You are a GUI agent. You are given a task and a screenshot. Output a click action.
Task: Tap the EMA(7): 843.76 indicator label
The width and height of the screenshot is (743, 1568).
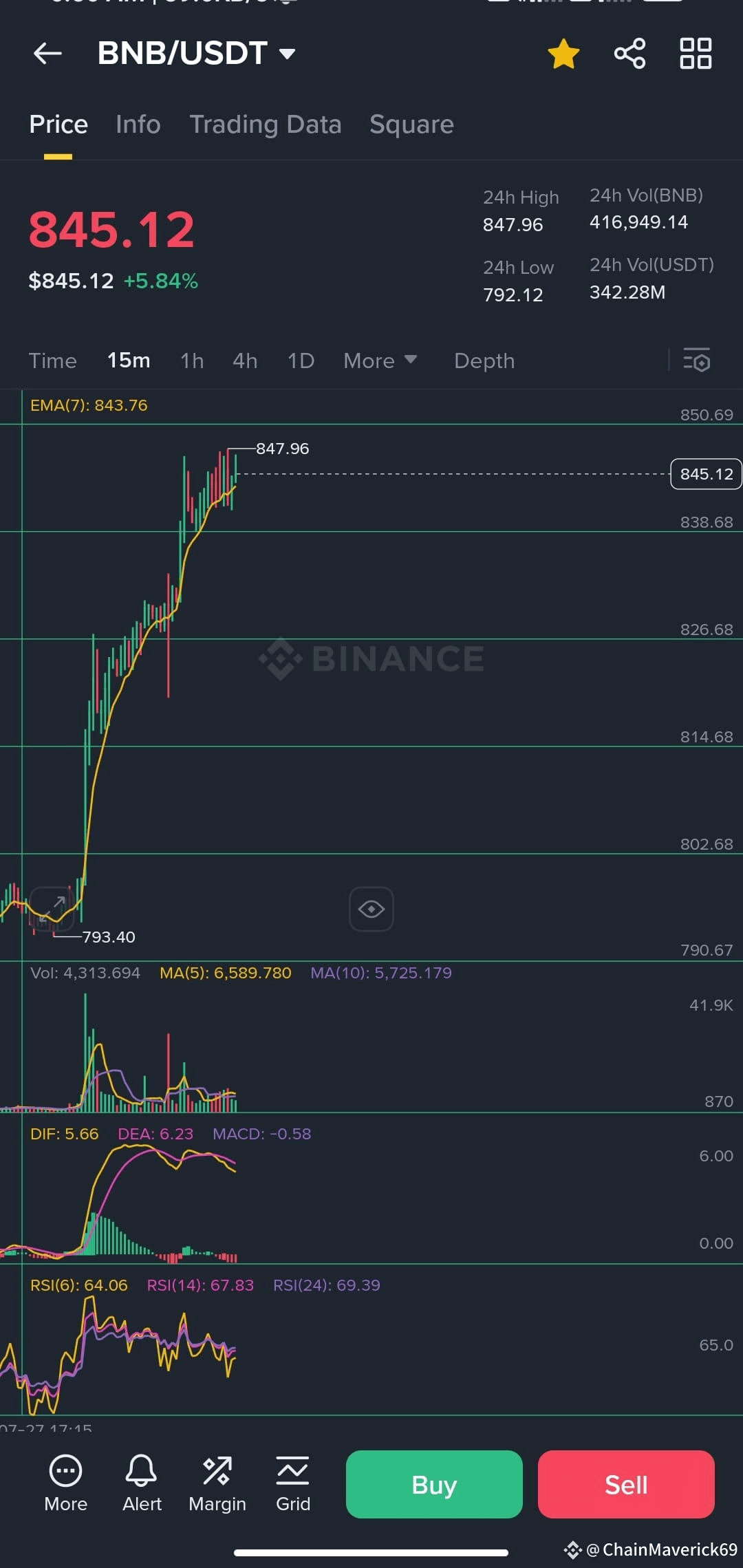point(89,405)
